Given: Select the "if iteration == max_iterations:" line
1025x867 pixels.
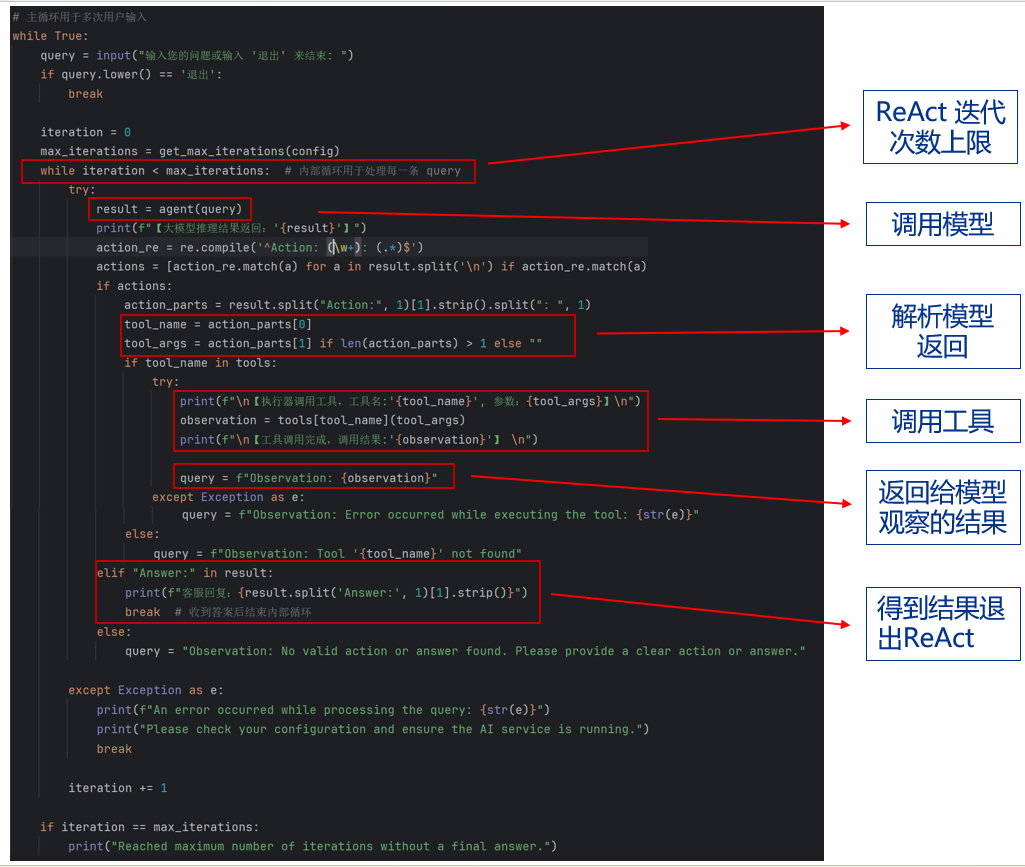Looking at the screenshot, I should pos(150,826).
